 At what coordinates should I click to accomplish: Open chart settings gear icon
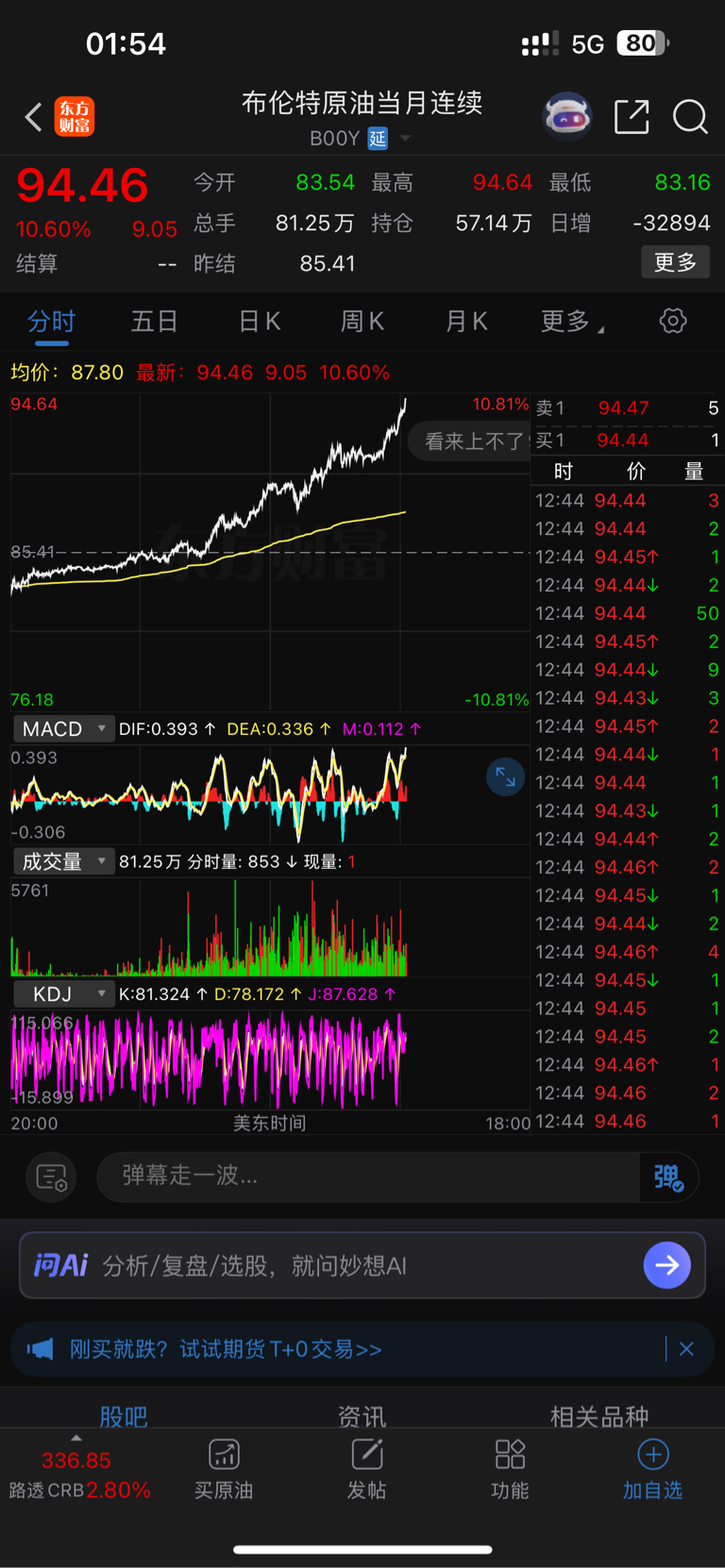673,321
